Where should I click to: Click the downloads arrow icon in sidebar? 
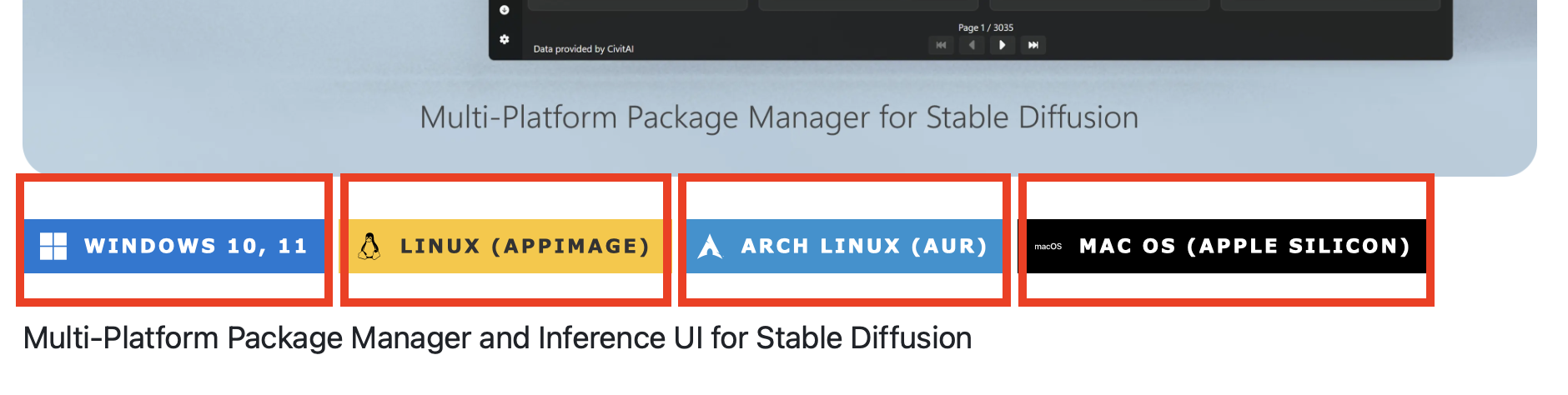click(505, 10)
